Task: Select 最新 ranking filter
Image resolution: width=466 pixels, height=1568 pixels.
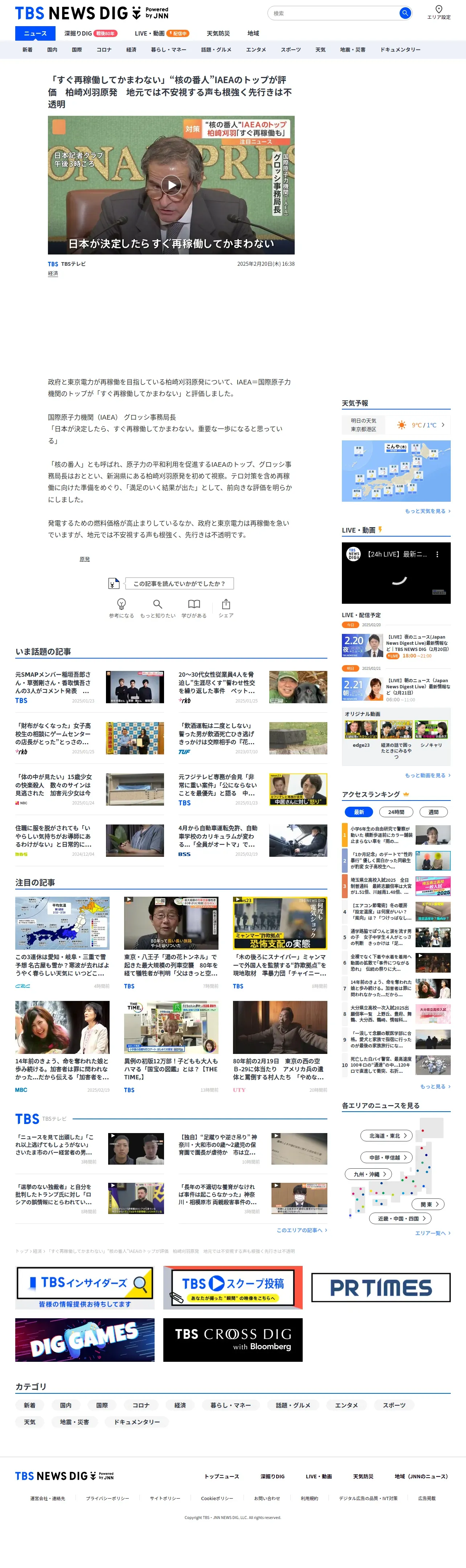Action: click(x=359, y=811)
